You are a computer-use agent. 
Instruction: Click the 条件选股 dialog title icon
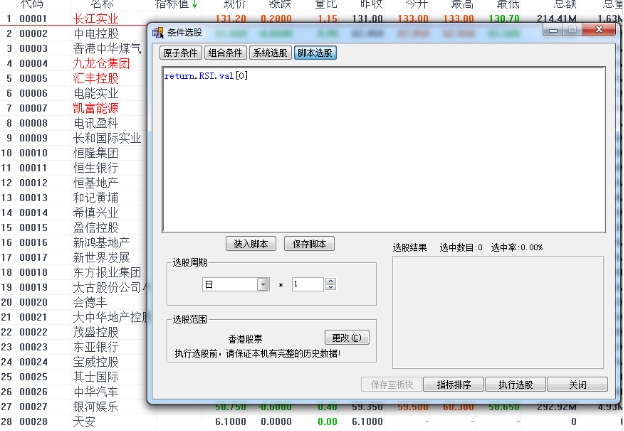pos(159,31)
